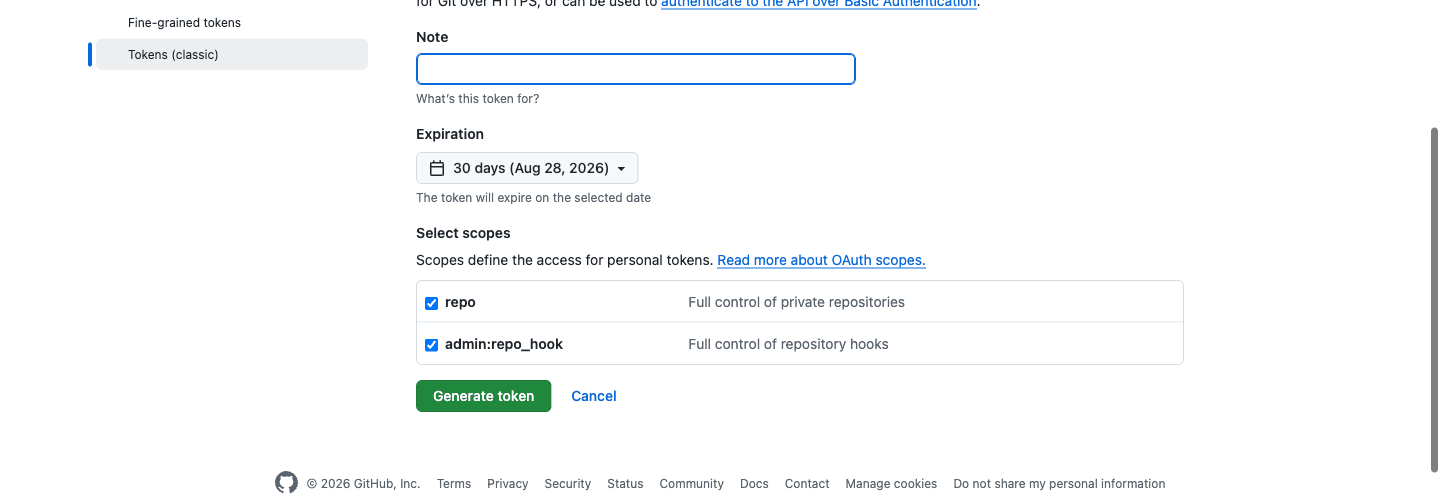
Task: Click the caret arrow on Expiration selector
Action: 622,169
